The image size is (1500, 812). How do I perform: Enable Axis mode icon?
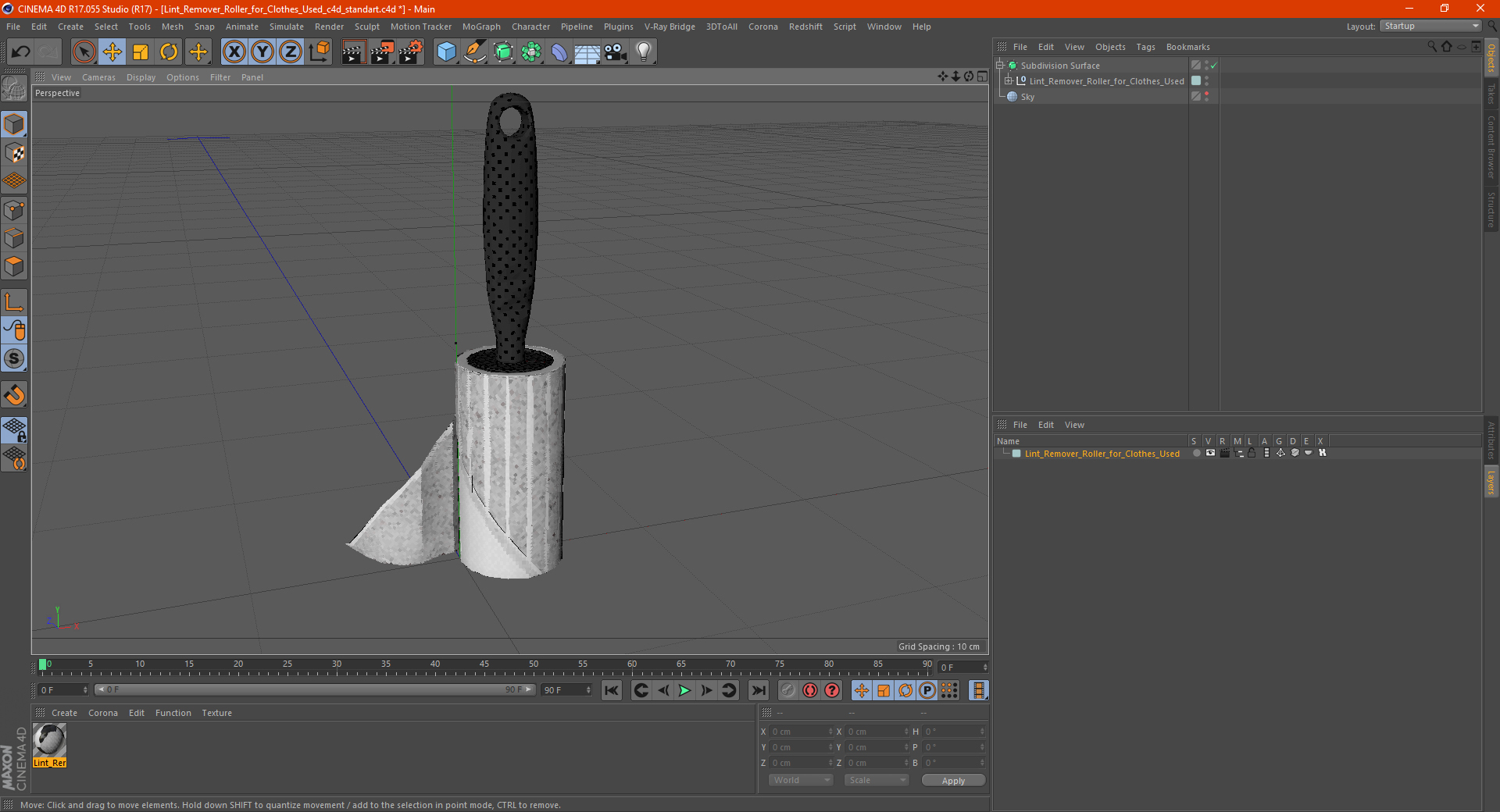(14, 302)
